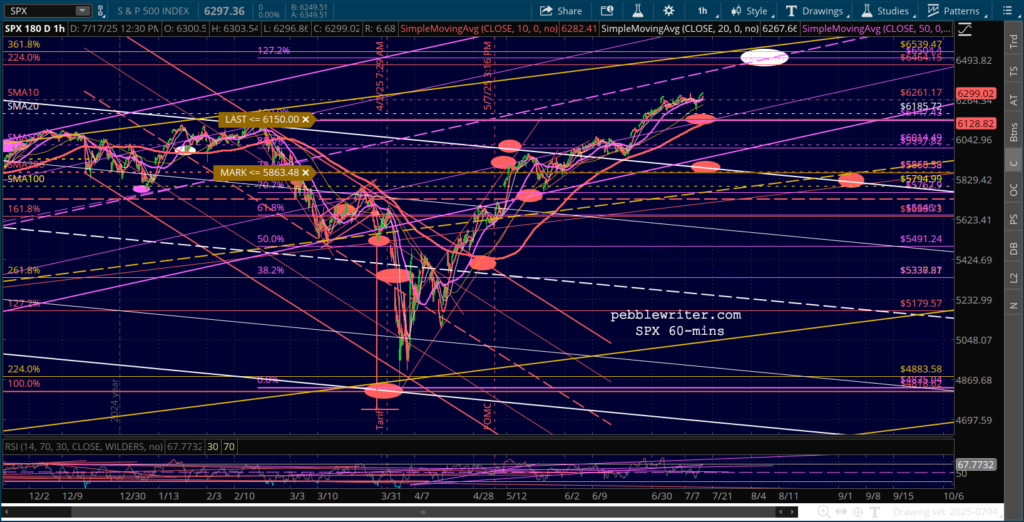Click the white ellipse marker near 6493 level

point(764,57)
